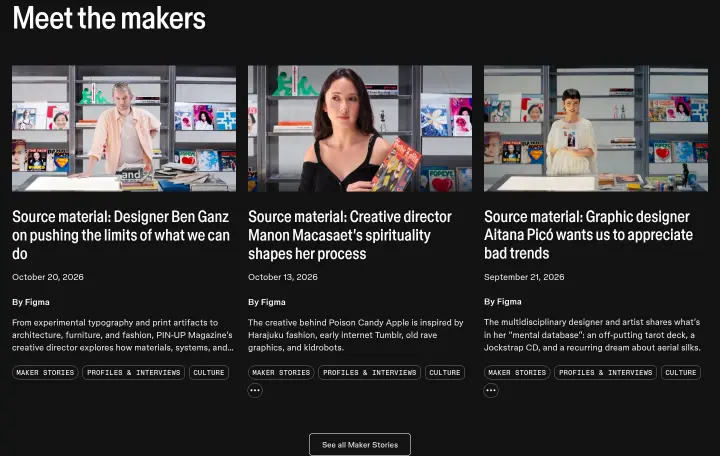Click the date September 21, 2026

pos(524,277)
